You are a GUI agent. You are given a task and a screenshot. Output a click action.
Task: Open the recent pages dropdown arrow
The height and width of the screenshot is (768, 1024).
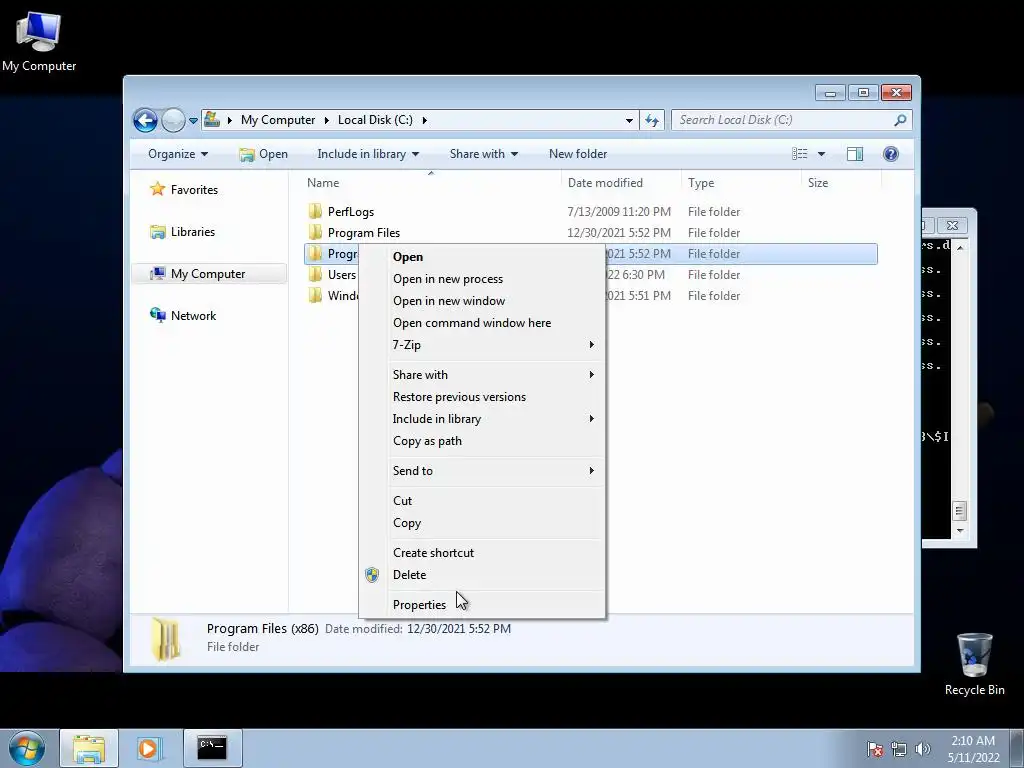click(193, 121)
